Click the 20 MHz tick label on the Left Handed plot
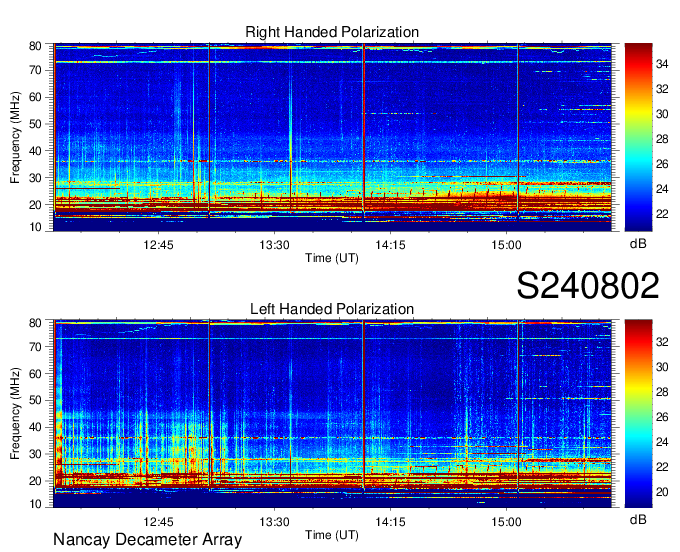Screen dimensions: 680x552 (x=35, y=481)
